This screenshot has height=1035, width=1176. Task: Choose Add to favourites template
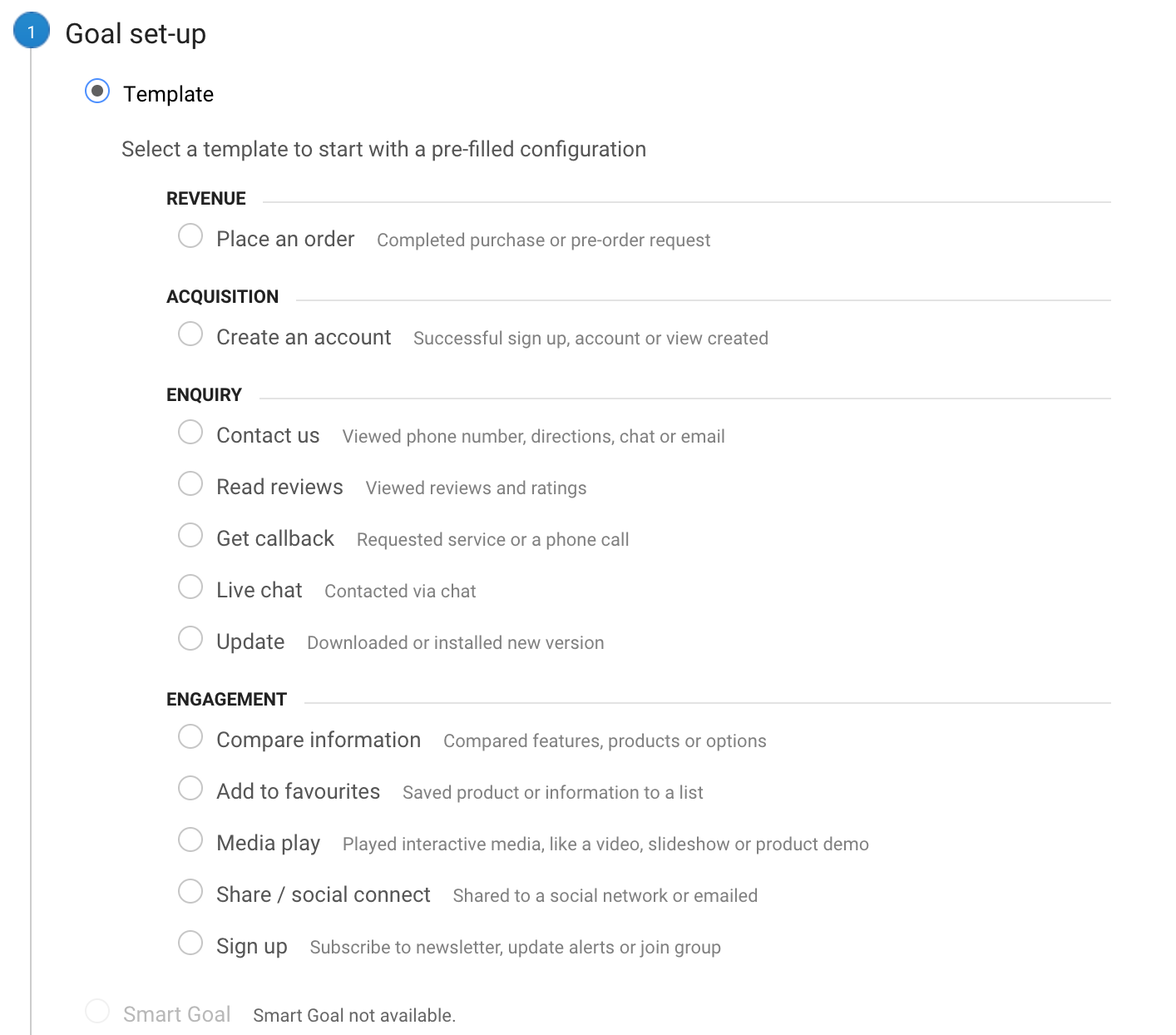(190, 788)
